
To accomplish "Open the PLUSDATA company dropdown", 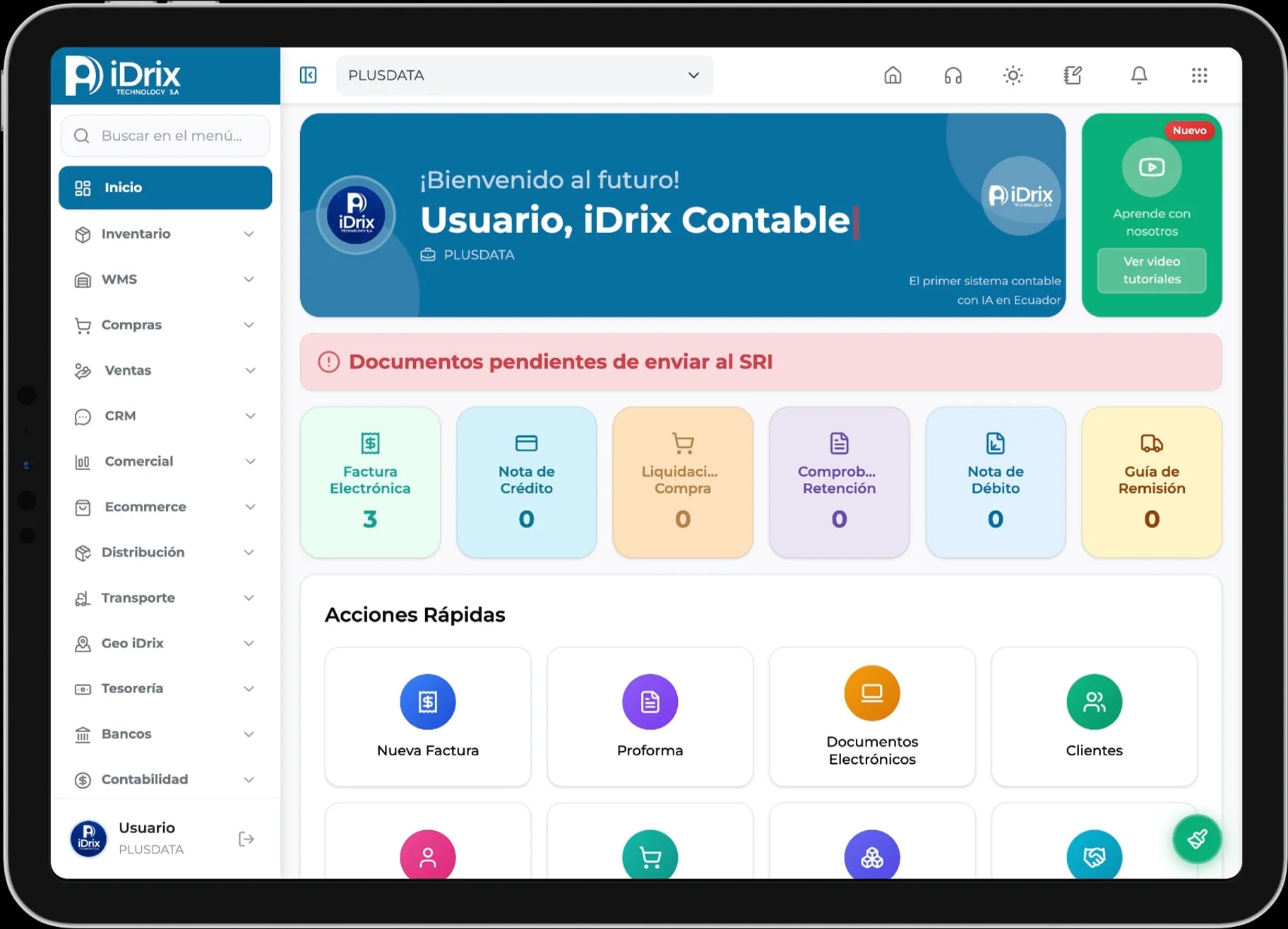I will pos(524,75).
